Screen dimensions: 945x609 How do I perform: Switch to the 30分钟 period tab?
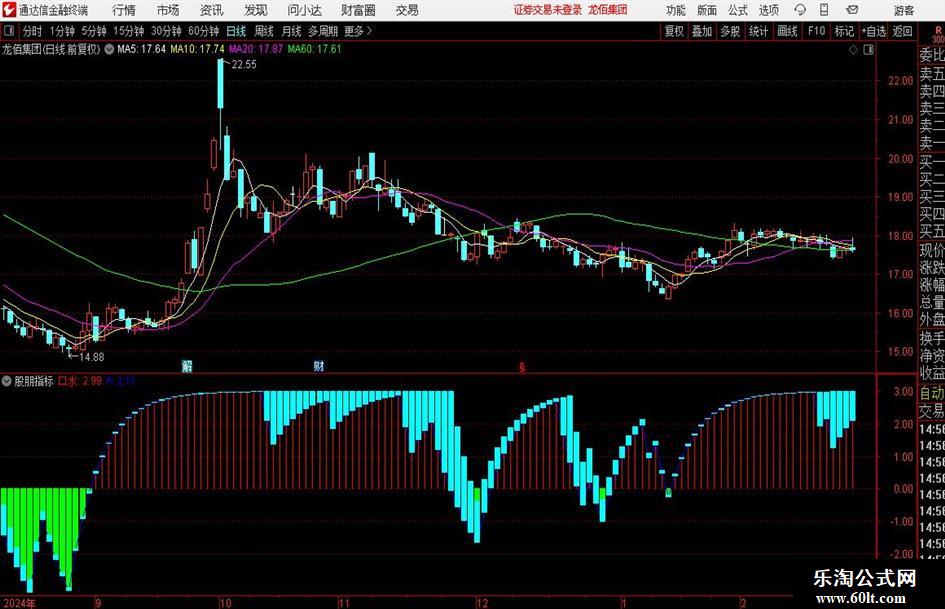click(166, 31)
